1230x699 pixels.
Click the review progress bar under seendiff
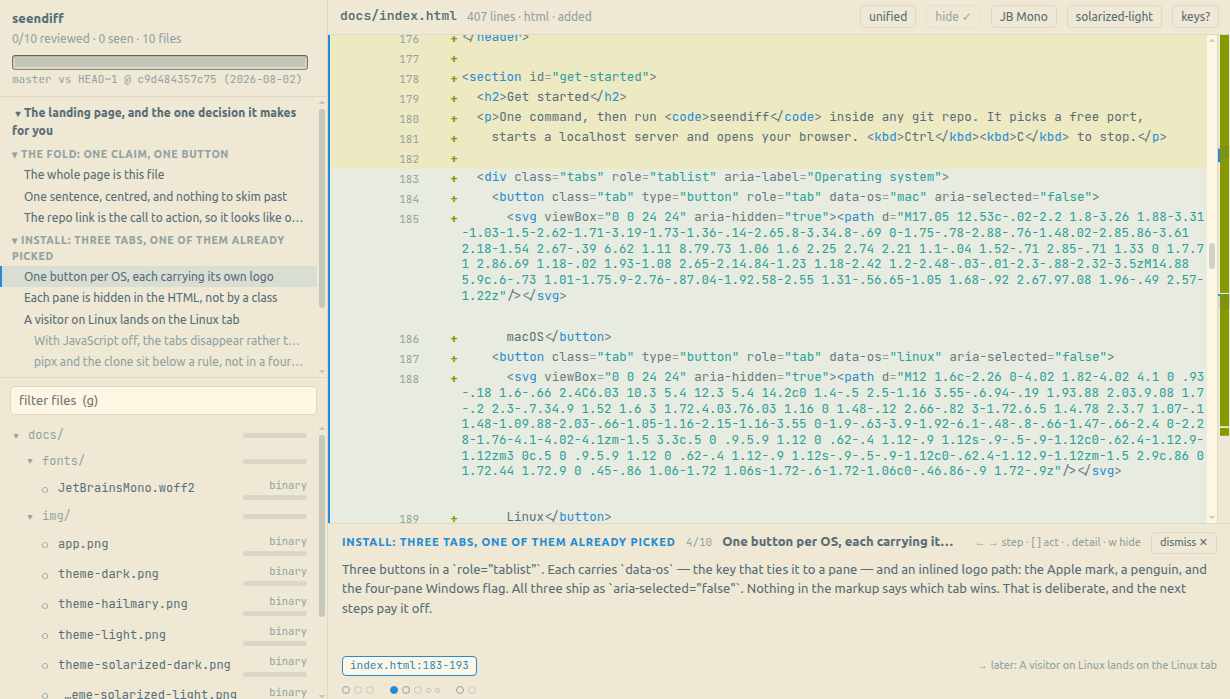pyautogui.click(x=160, y=62)
